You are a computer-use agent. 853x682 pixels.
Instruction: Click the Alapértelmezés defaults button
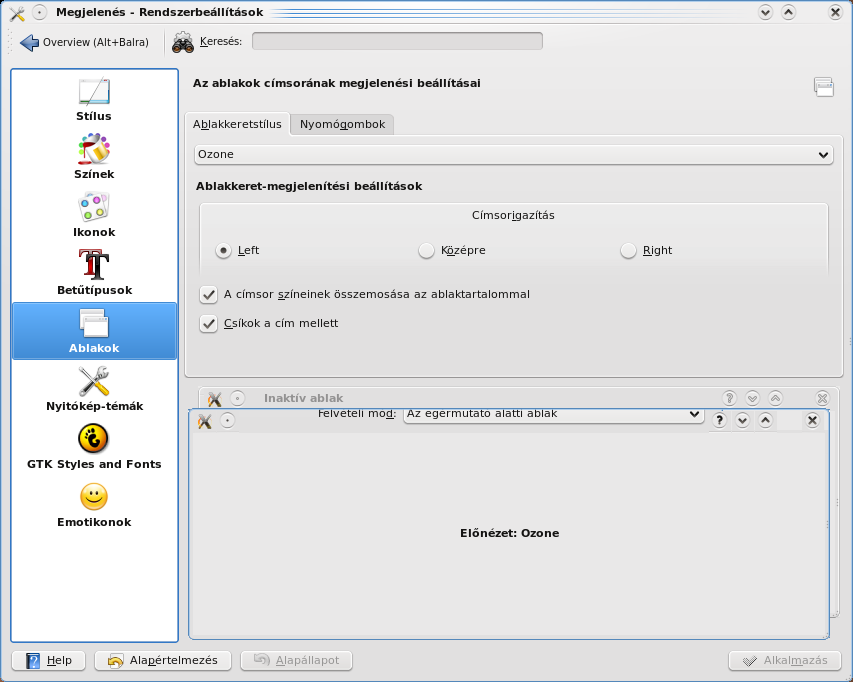[163, 660]
